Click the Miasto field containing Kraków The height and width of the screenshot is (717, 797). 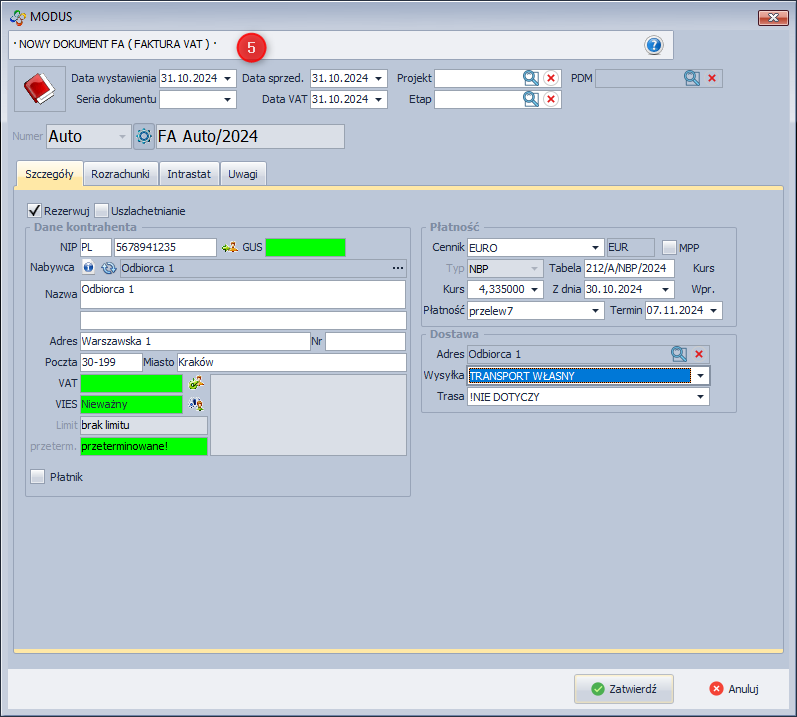290,362
